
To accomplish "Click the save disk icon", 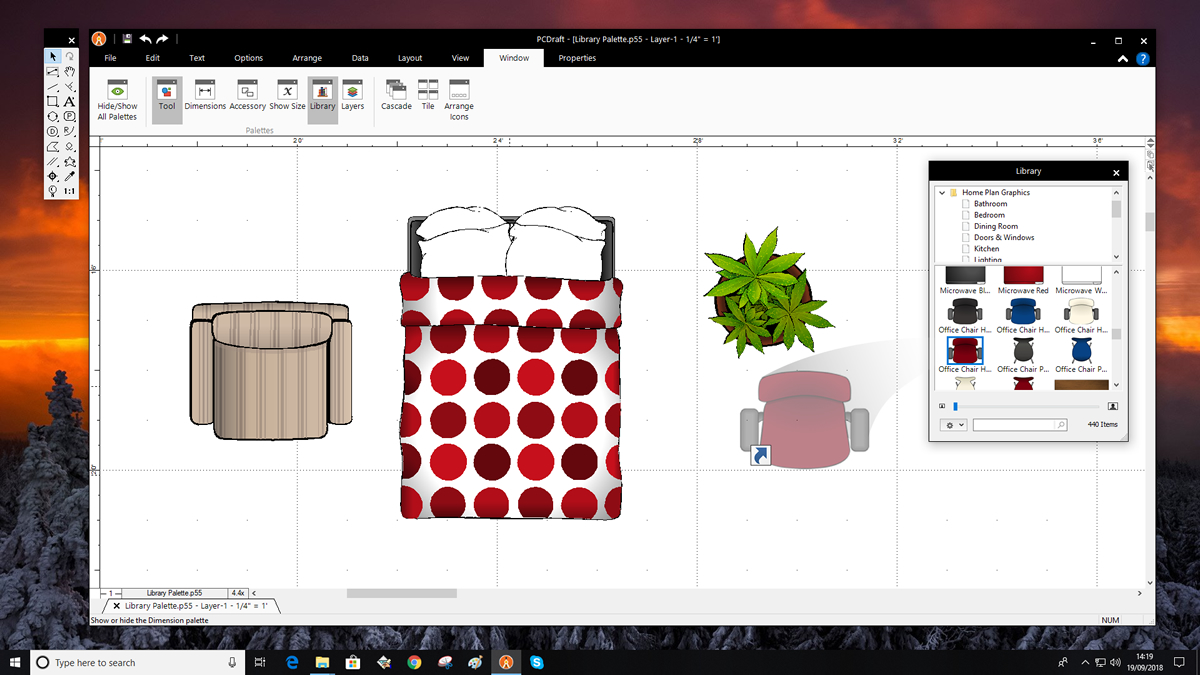I will tap(127, 39).
